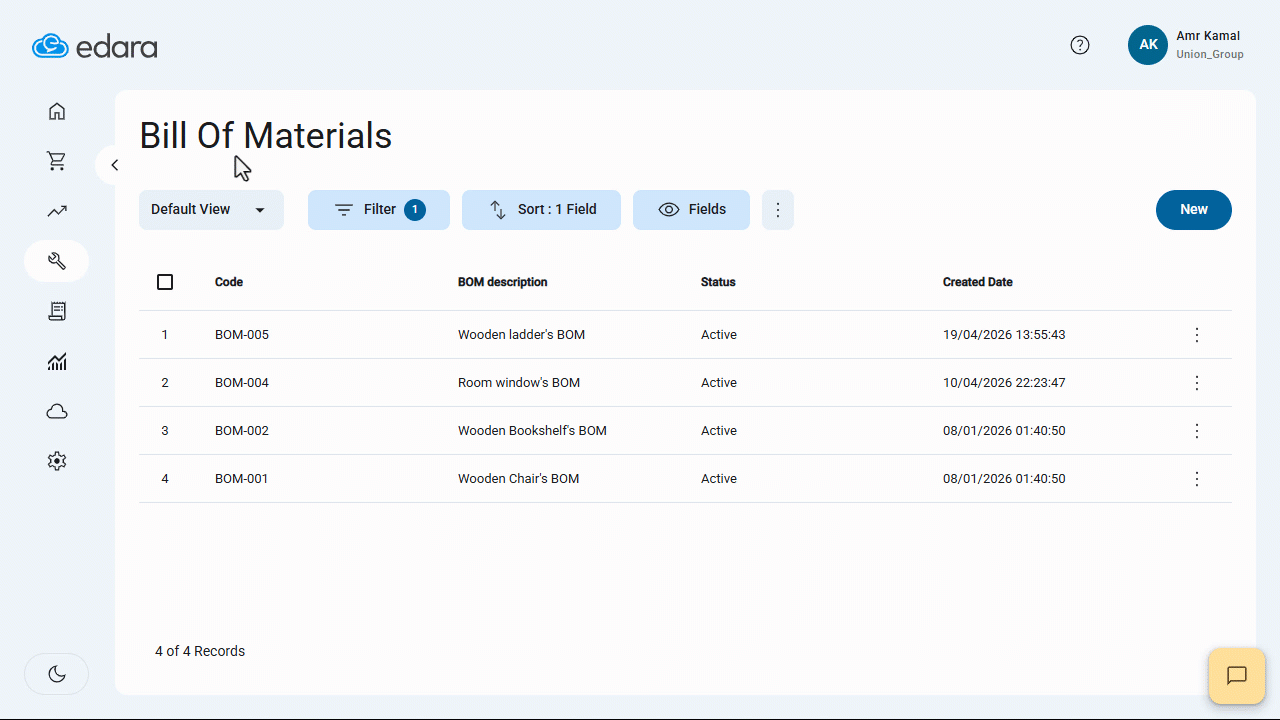1280x720 pixels.
Task: Open the settings gear sidebar icon
Action: click(x=57, y=461)
